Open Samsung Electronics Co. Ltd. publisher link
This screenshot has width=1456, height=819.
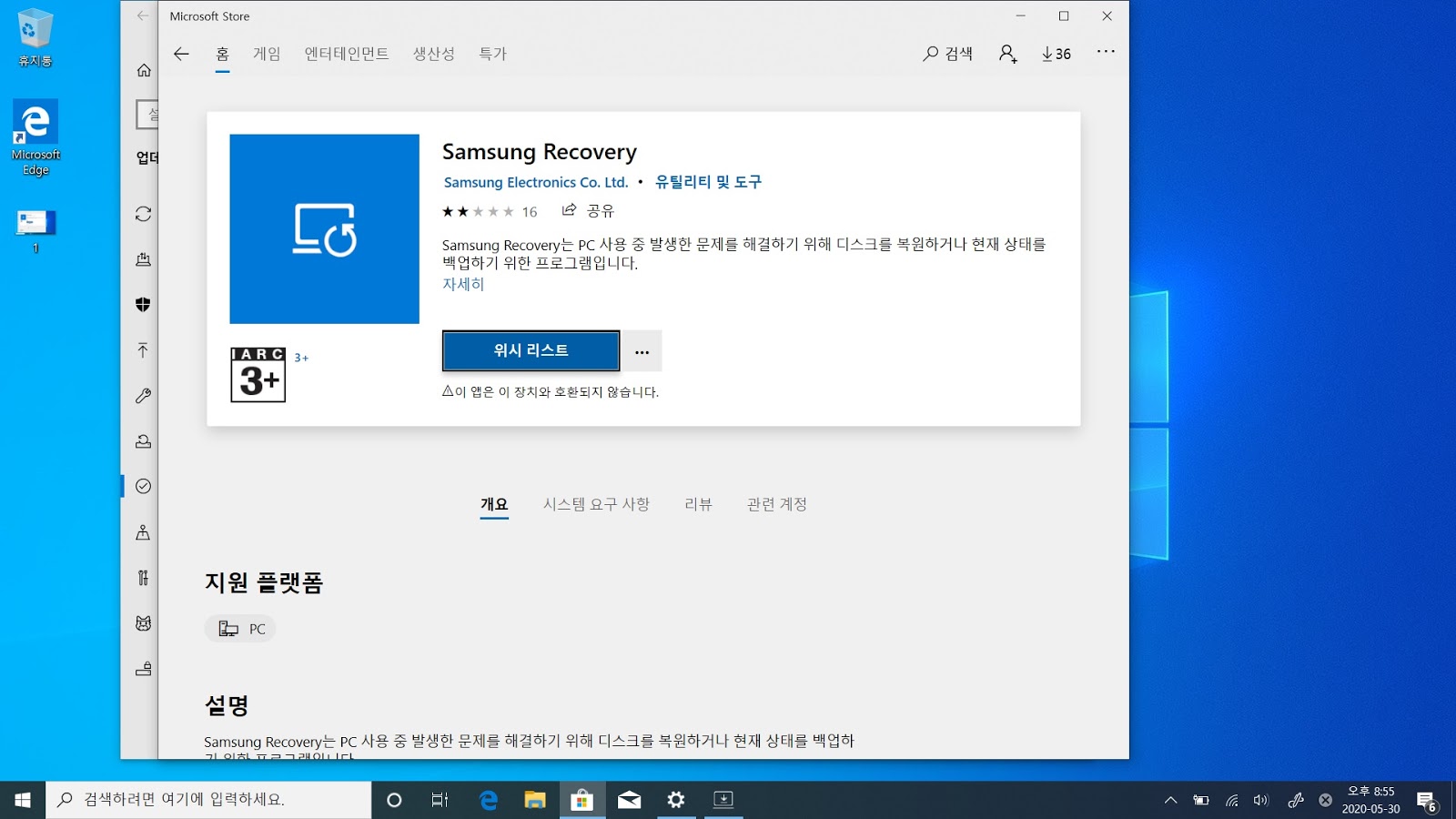[536, 182]
